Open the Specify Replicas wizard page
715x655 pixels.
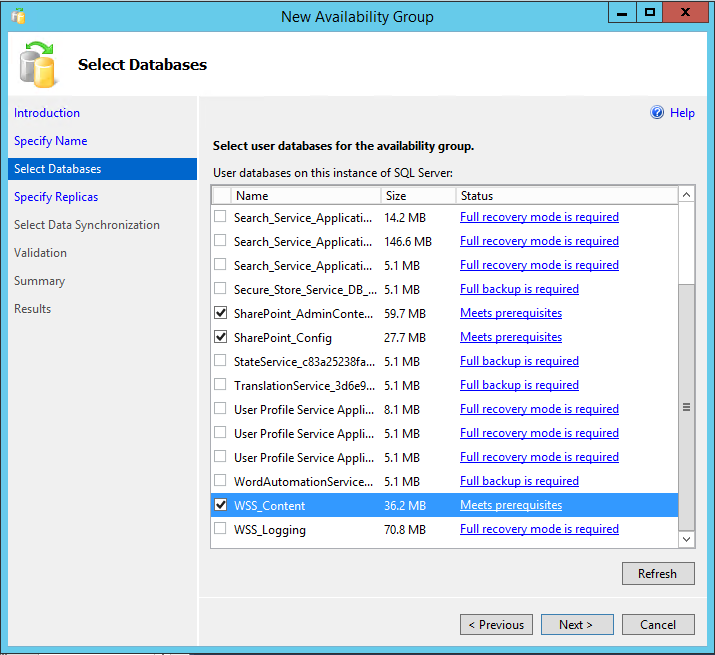click(x=56, y=197)
